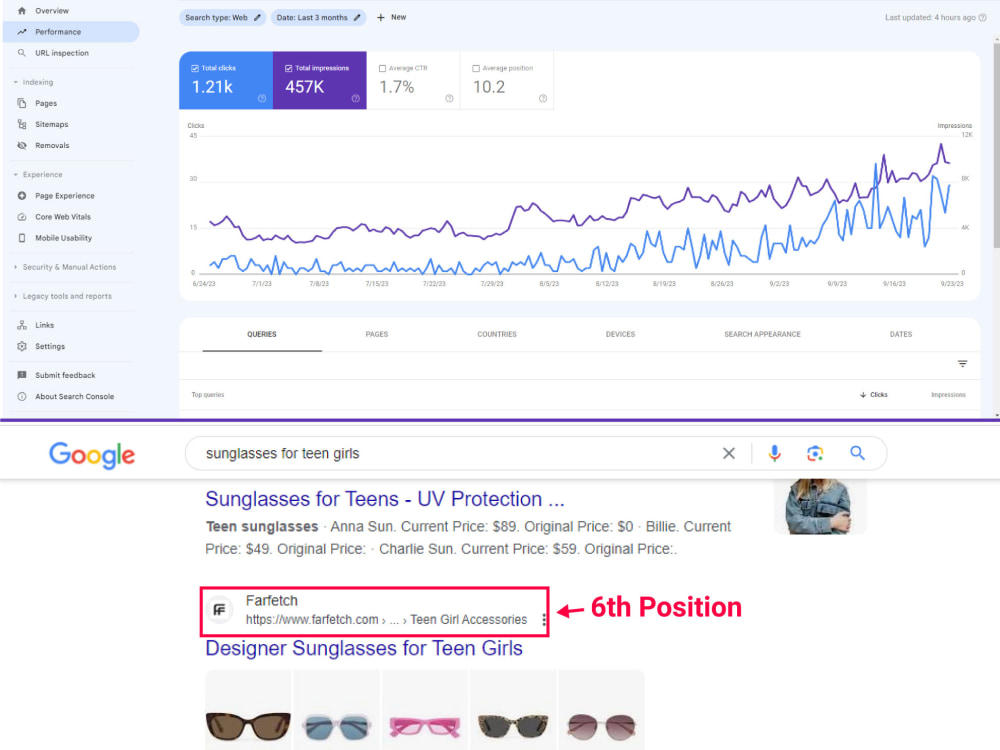Viewport: 1000px width, 750px height.
Task: Edit the Search type filter pencil icon
Action: click(x=257, y=18)
